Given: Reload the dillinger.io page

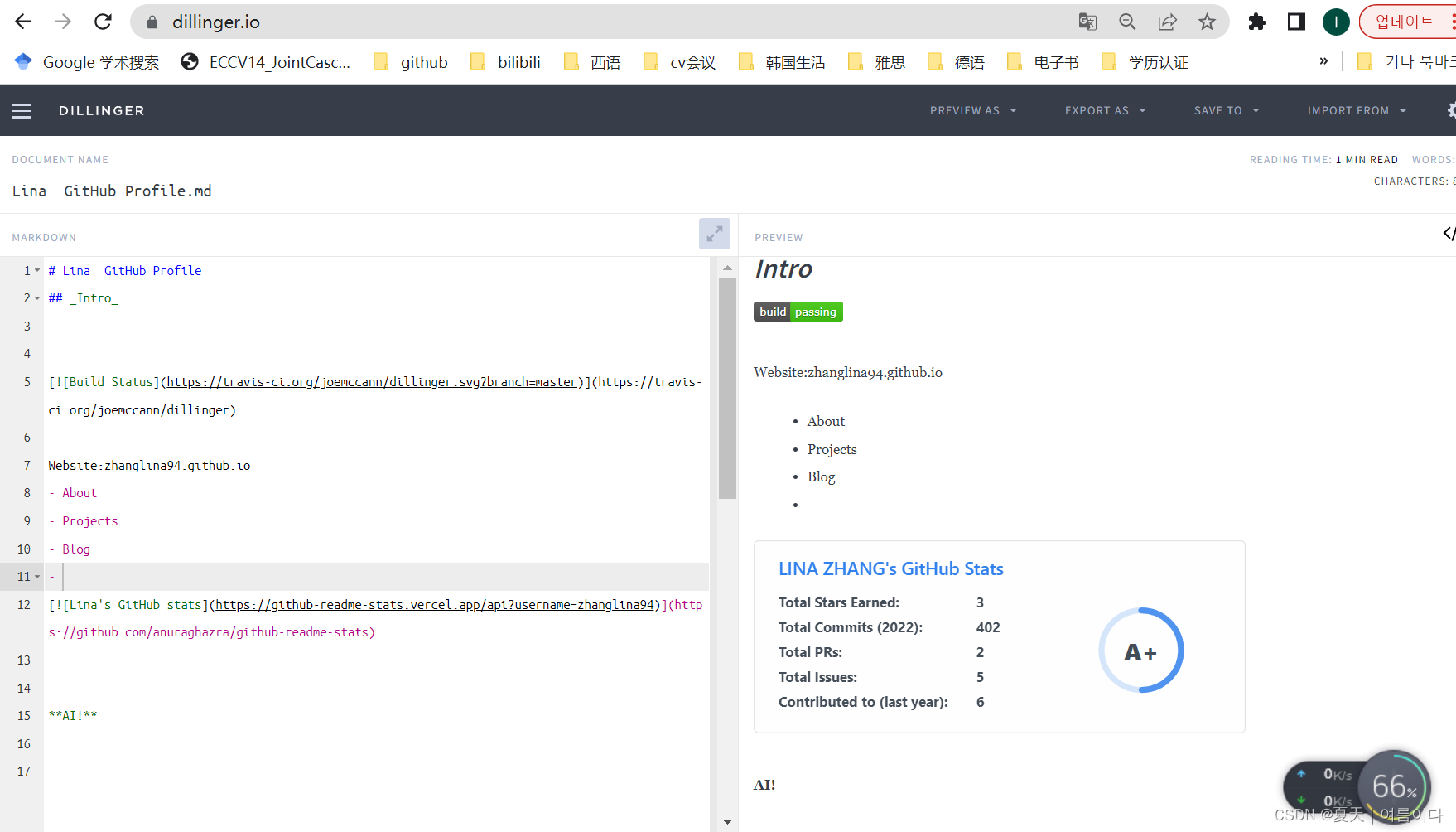Looking at the screenshot, I should click(x=103, y=22).
